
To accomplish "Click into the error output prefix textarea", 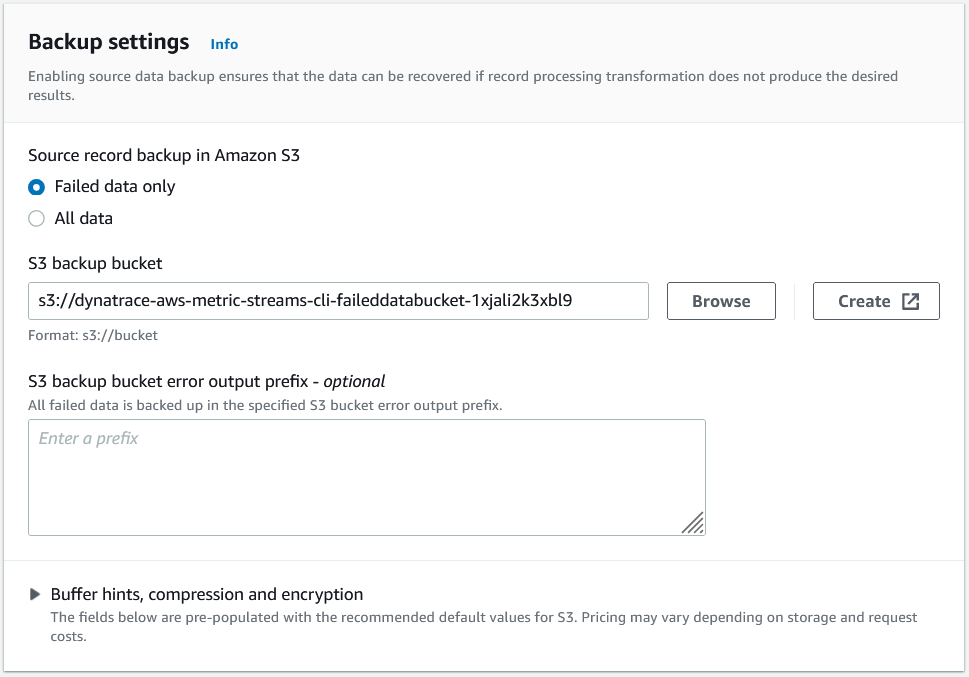I will 366,477.
